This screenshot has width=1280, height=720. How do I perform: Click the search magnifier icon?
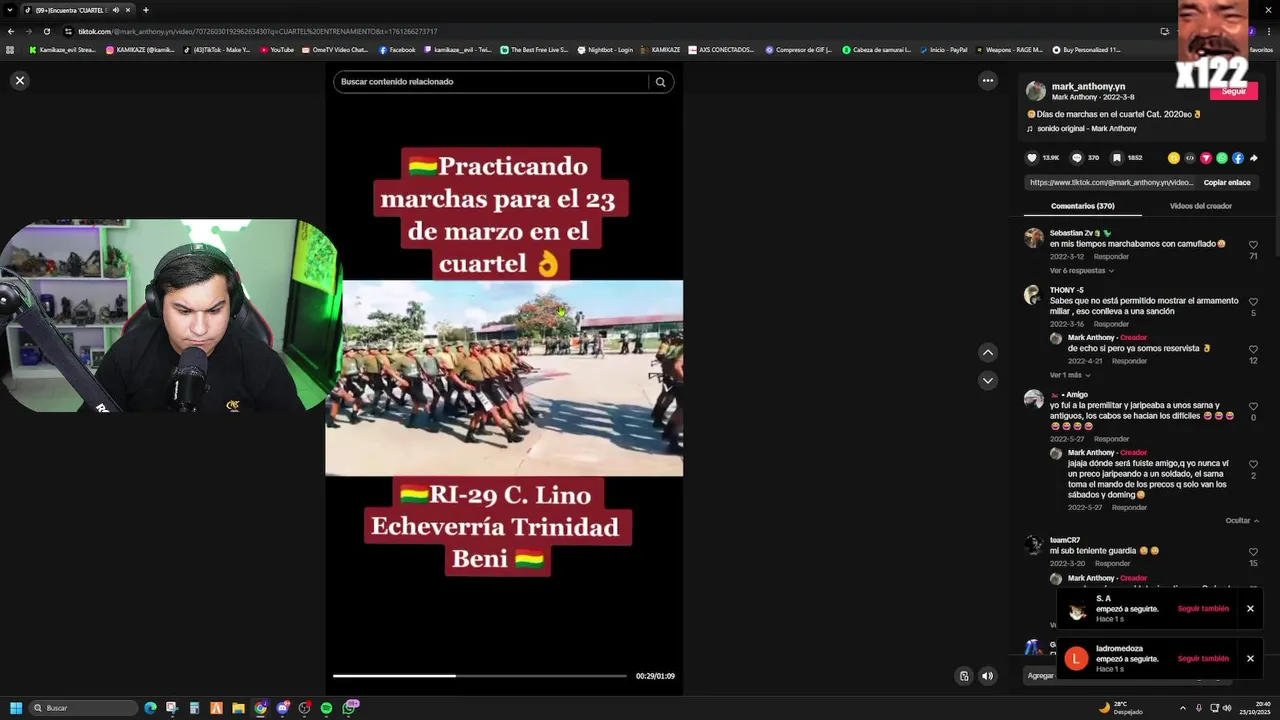coord(660,82)
